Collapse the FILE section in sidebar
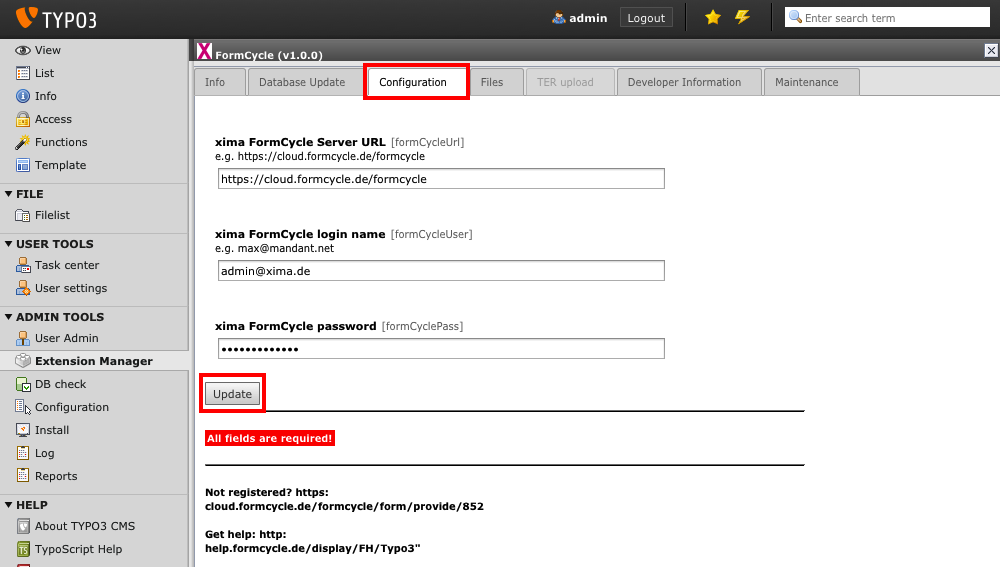Image resolution: width=1000 pixels, height=567 pixels. click(9, 194)
